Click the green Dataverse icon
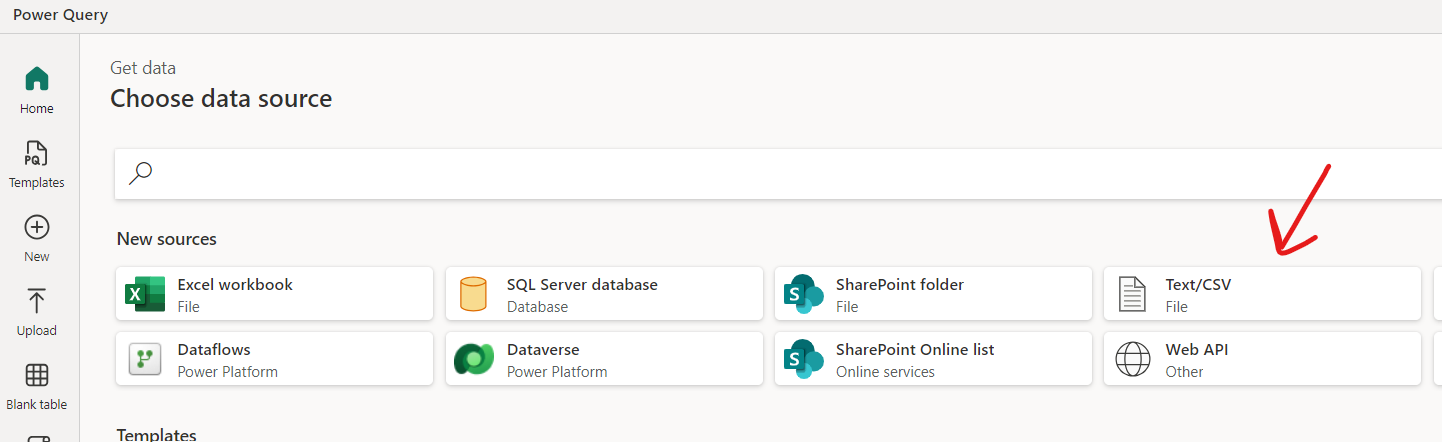The image size is (1442, 442). pyautogui.click(x=473, y=359)
